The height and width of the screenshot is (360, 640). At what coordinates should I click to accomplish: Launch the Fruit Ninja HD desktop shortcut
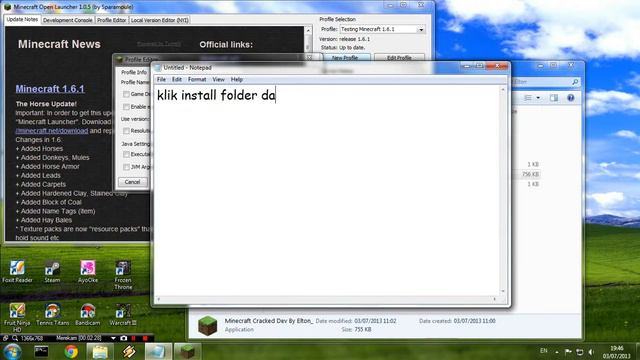pyautogui.click(x=17, y=318)
